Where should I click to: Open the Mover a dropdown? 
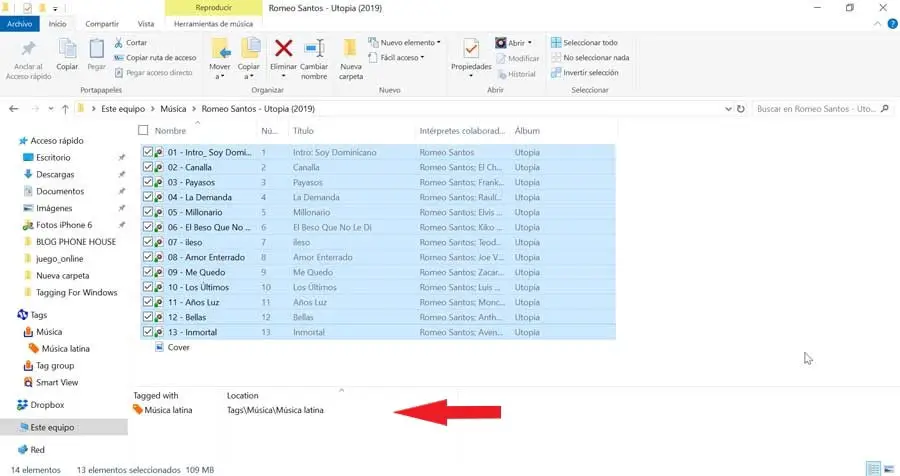click(x=220, y=71)
